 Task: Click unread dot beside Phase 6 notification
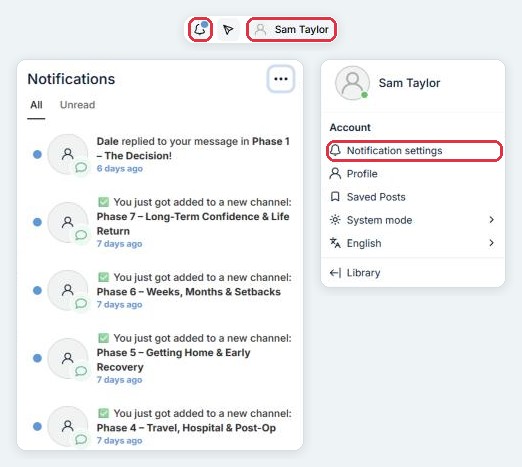pos(37,290)
